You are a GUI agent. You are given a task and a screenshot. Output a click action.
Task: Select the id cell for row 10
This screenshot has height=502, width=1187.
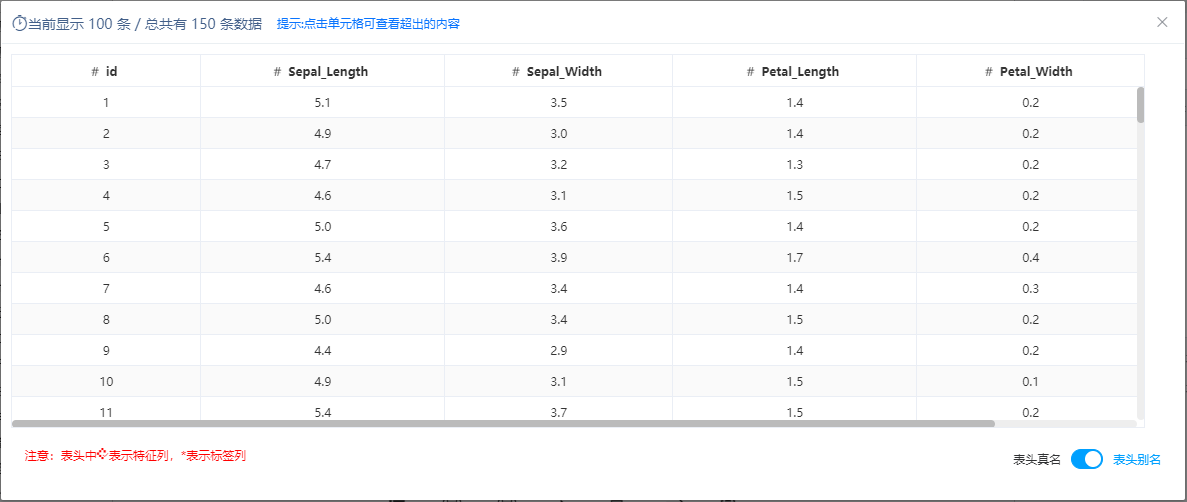106,382
